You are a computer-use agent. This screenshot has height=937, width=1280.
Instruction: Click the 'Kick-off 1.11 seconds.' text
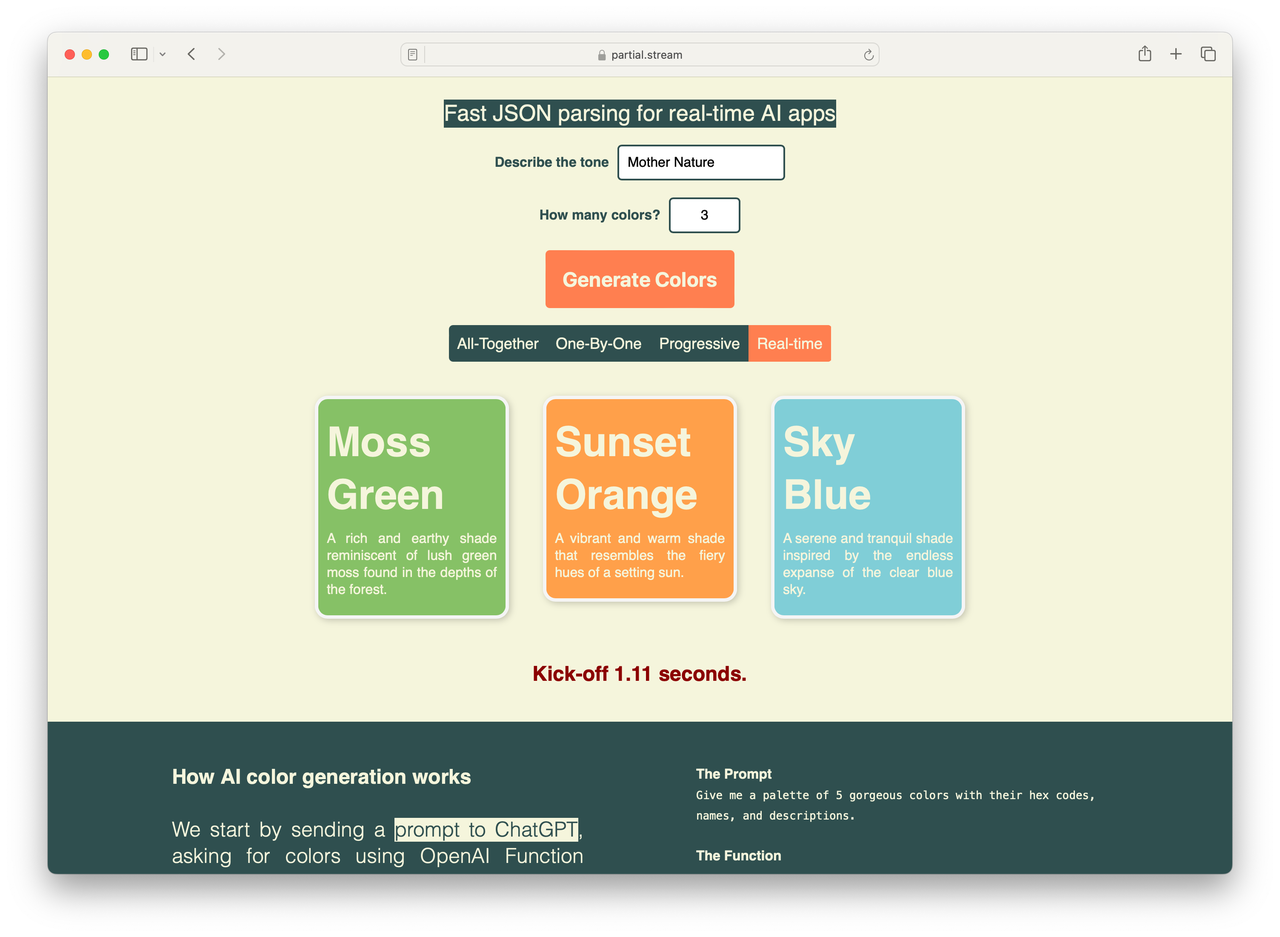[640, 674]
